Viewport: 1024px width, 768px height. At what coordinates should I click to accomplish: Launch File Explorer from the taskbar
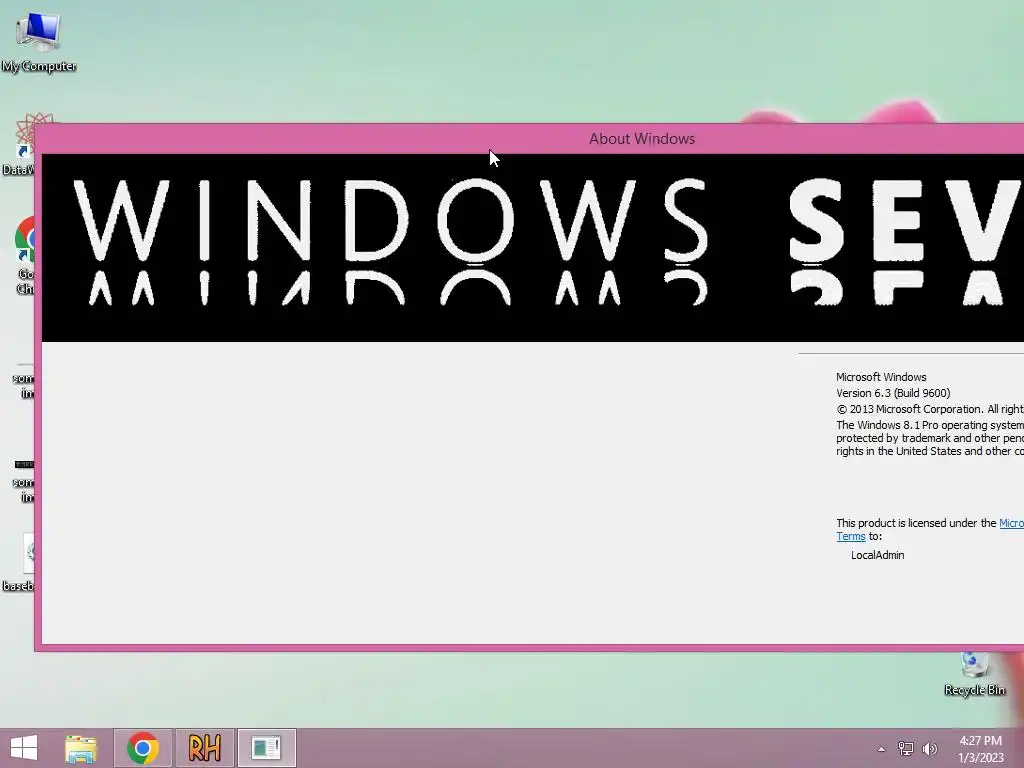point(81,748)
